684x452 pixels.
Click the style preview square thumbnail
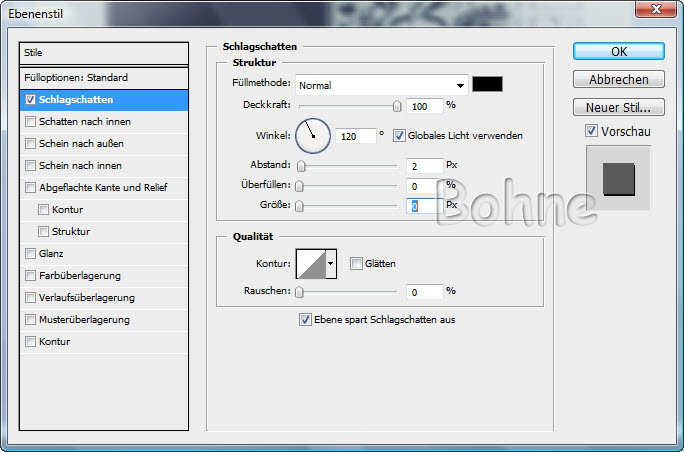tap(618, 177)
